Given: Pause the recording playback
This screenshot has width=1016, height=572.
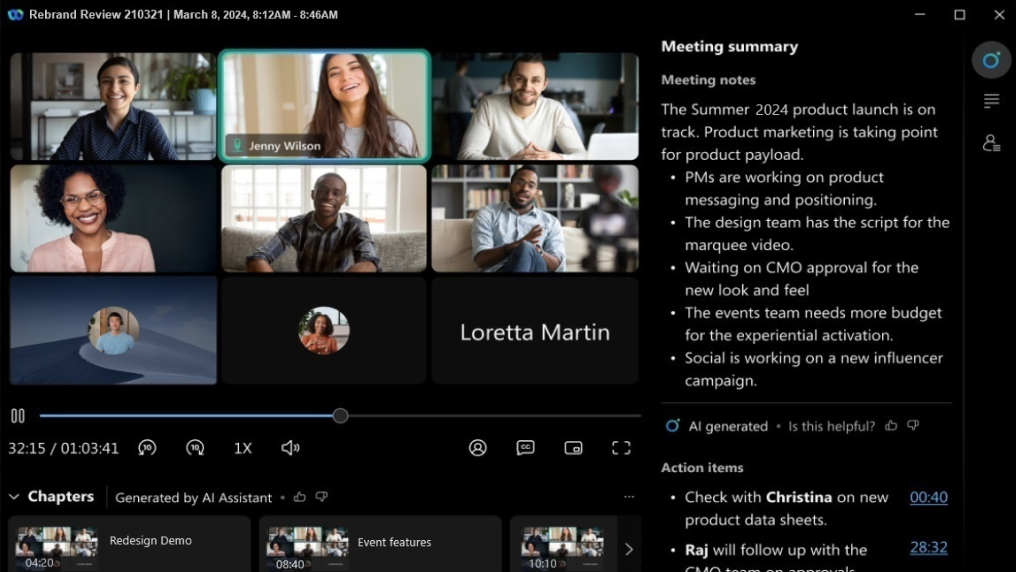Looking at the screenshot, I should pyautogui.click(x=18, y=416).
